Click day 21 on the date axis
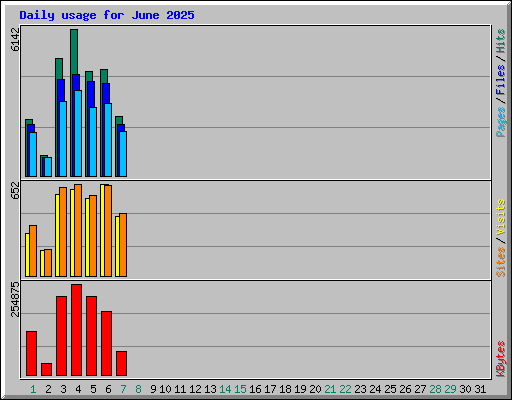Image resolution: width=512 pixels, height=400 pixels. point(330,389)
